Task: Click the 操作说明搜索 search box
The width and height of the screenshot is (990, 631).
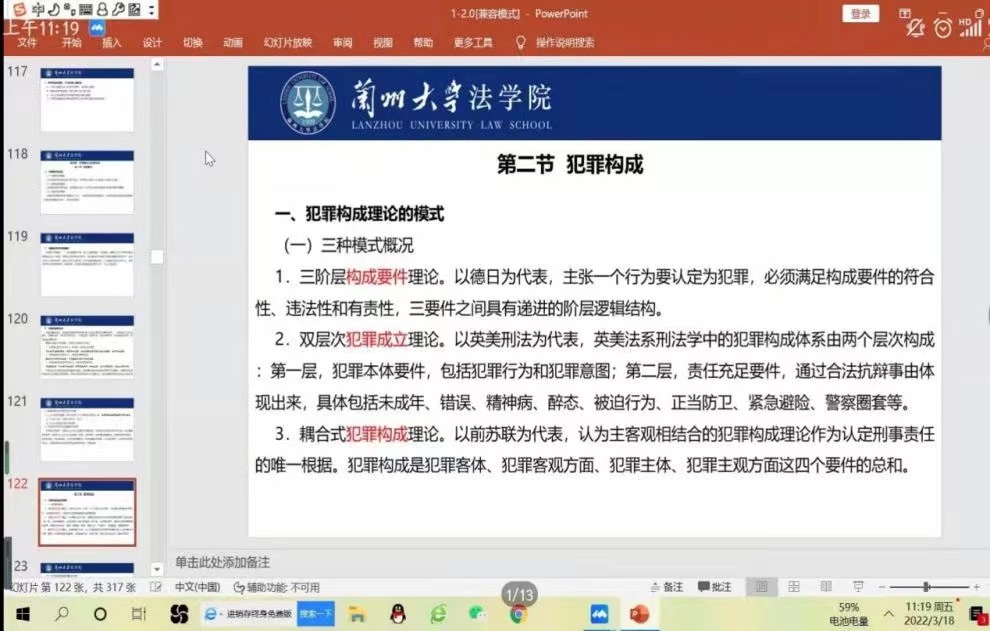Action: (565, 42)
